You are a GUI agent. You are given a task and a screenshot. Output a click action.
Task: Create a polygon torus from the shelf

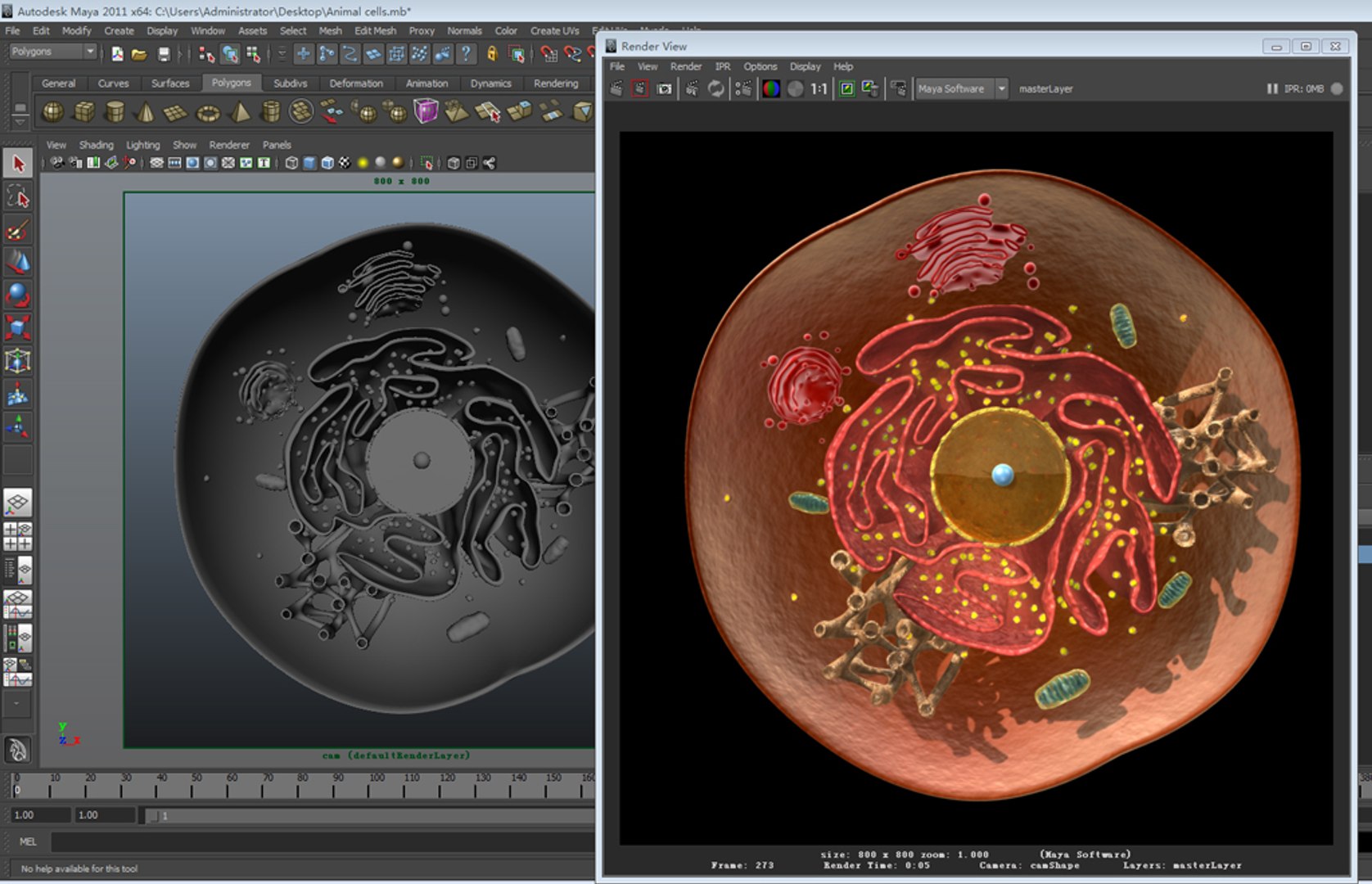pos(208,112)
